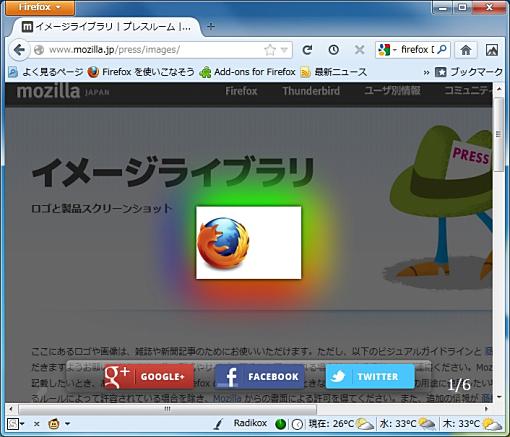Close the add-on bar with x
The image size is (510, 437).
(37, 424)
